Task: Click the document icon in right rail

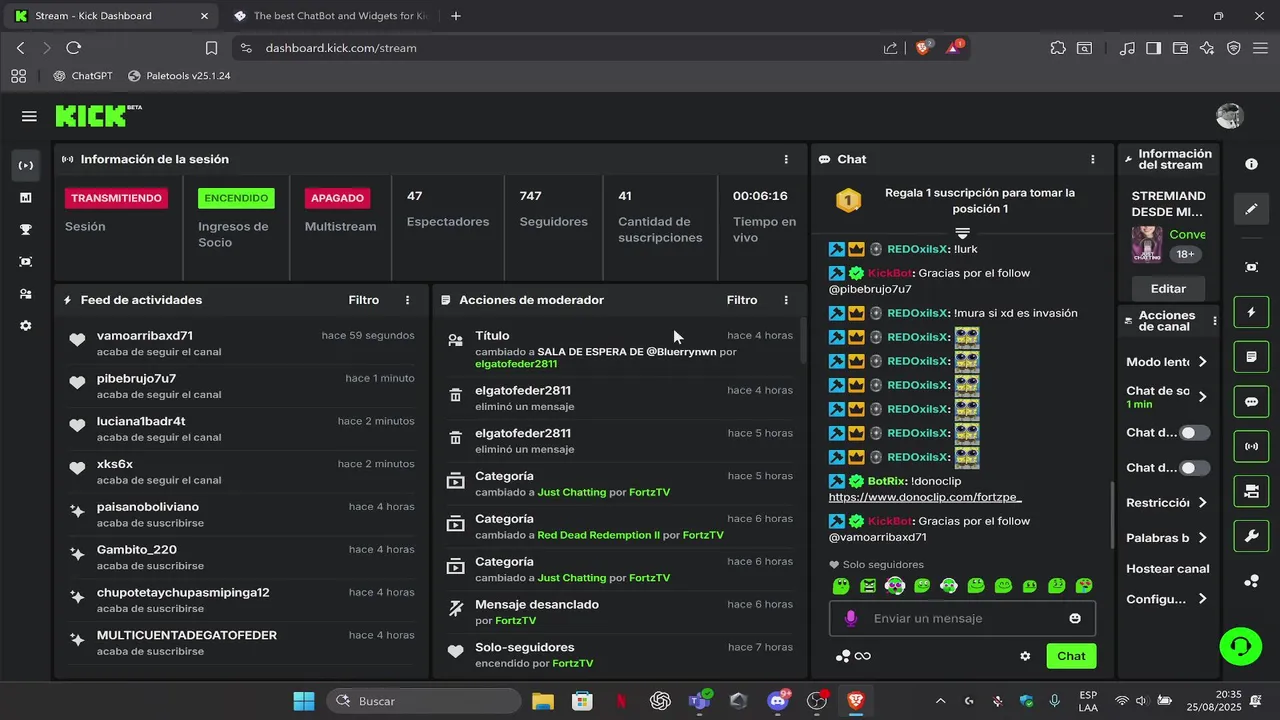Action: (x=1251, y=357)
